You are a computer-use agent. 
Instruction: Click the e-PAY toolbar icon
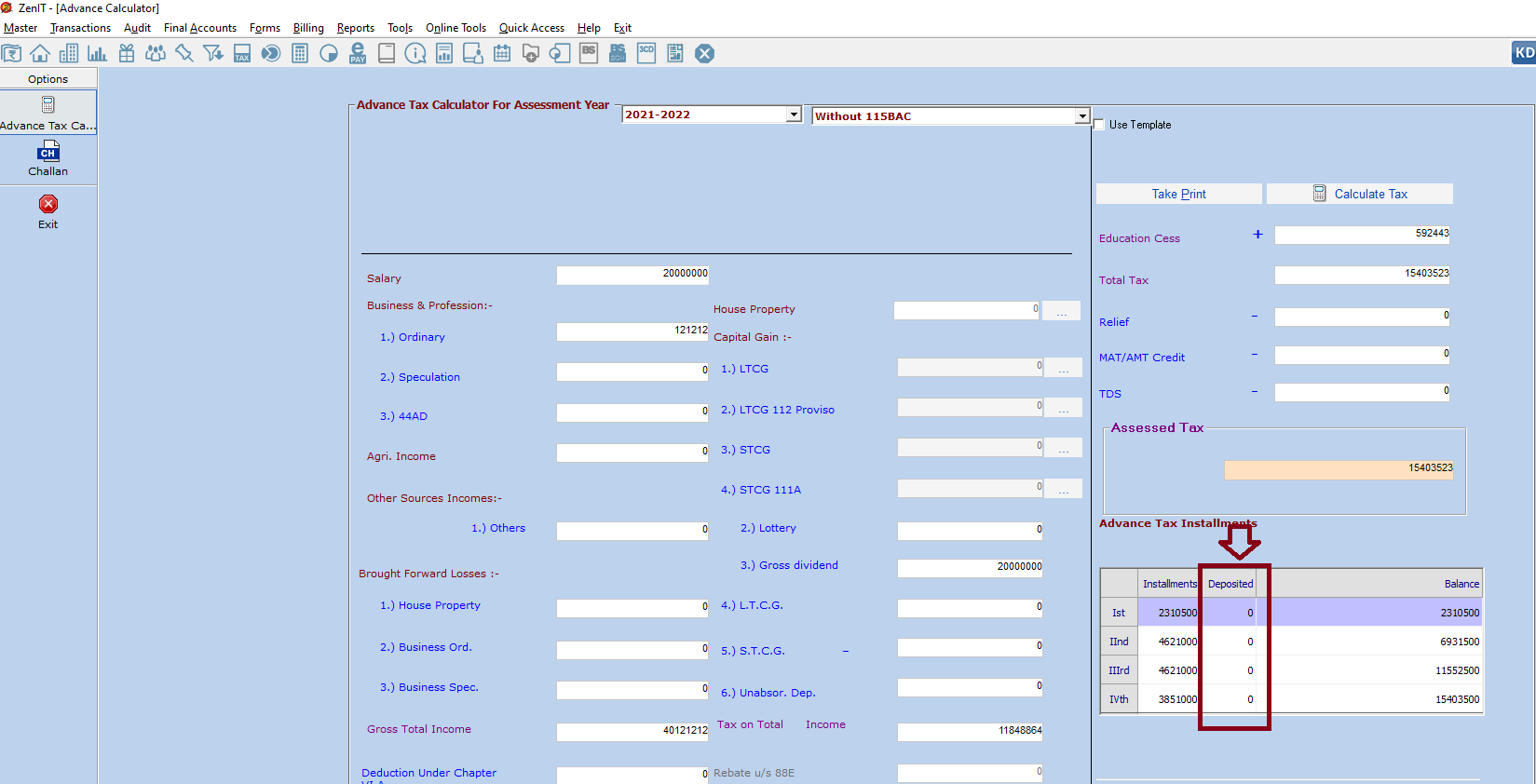[358, 53]
